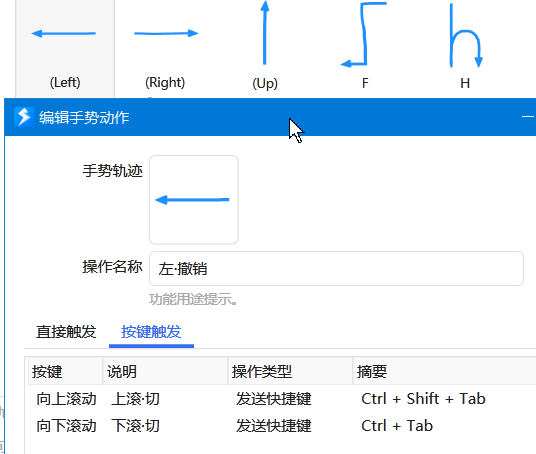This screenshot has height=454, width=536.
Task: Click the 按键 column header
Action: pos(65,371)
